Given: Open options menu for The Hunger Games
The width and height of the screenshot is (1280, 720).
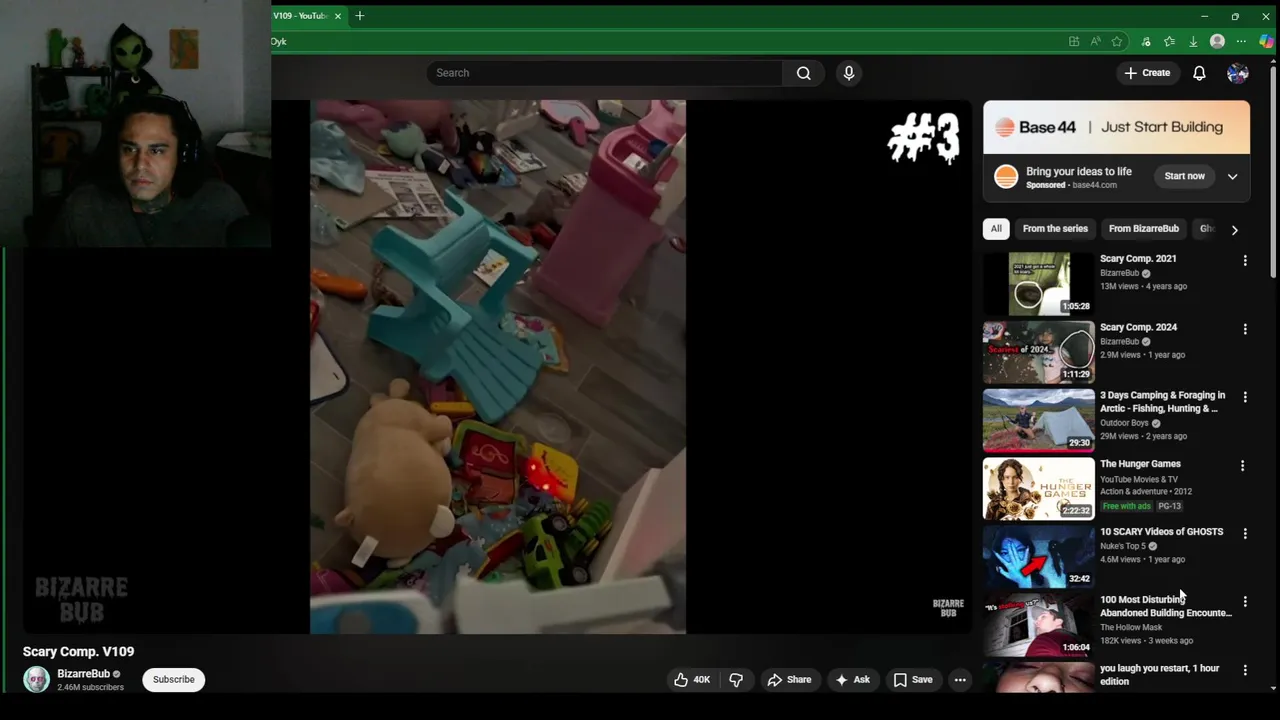Looking at the screenshot, I should (x=1243, y=466).
